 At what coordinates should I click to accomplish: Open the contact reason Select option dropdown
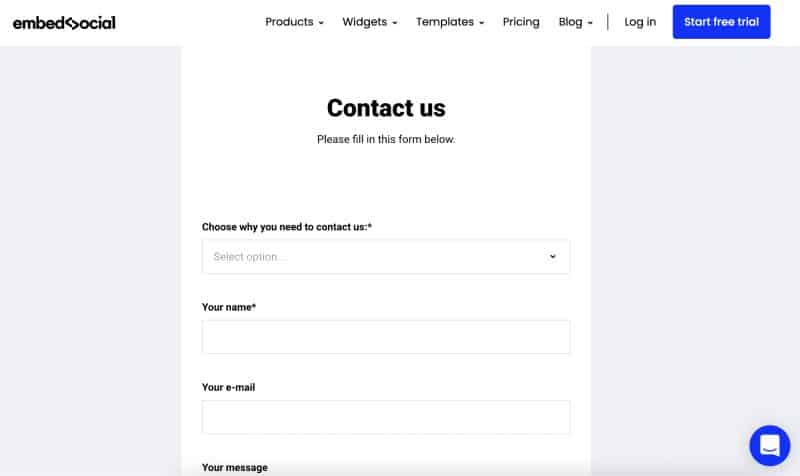click(386, 257)
